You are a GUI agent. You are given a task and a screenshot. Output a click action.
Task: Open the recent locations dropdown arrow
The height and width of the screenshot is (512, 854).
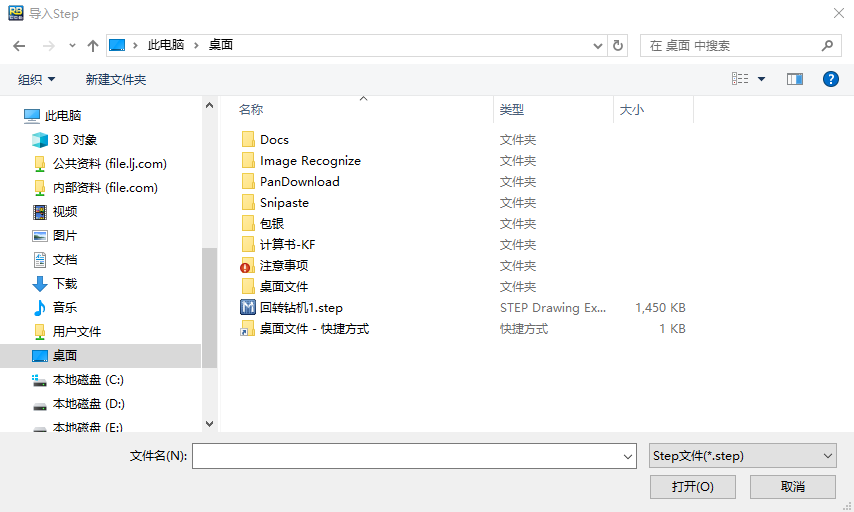72,46
